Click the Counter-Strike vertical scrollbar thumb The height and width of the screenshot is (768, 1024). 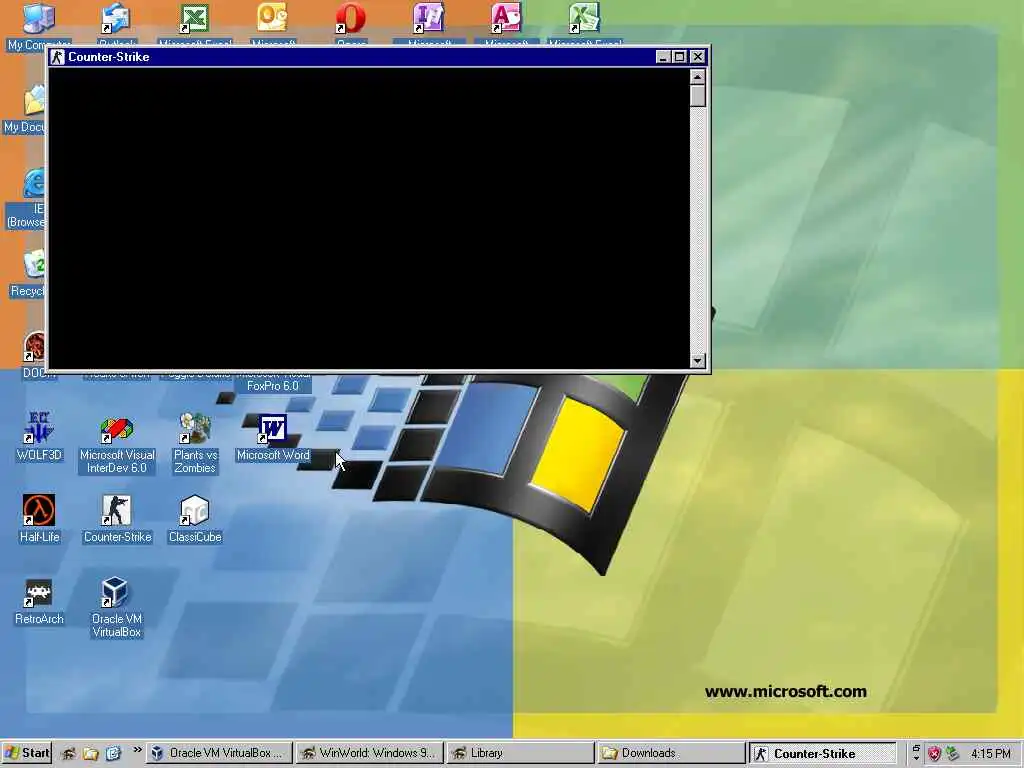pos(697,96)
